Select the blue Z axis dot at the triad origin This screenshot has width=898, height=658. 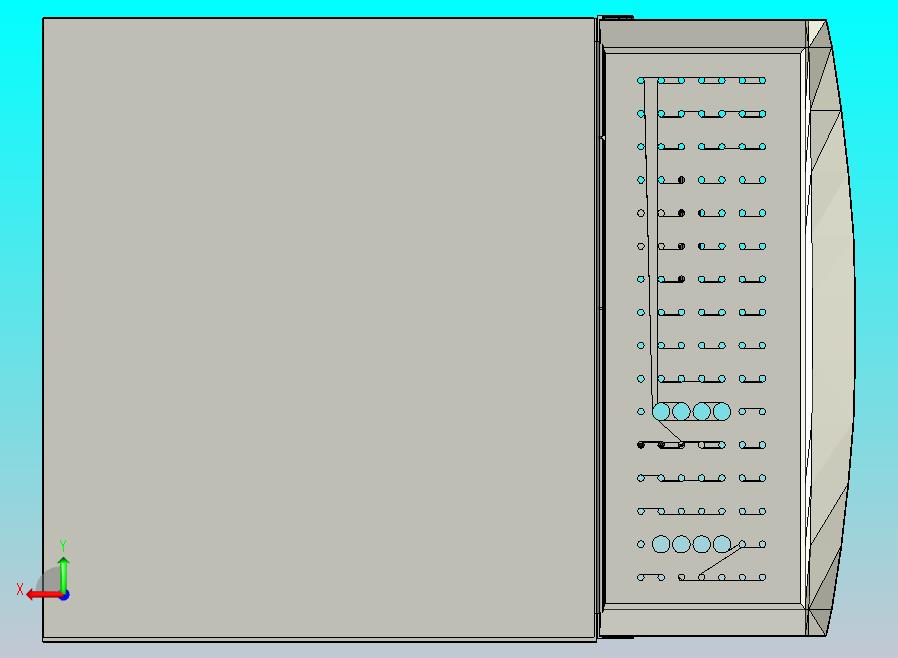pos(65,596)
